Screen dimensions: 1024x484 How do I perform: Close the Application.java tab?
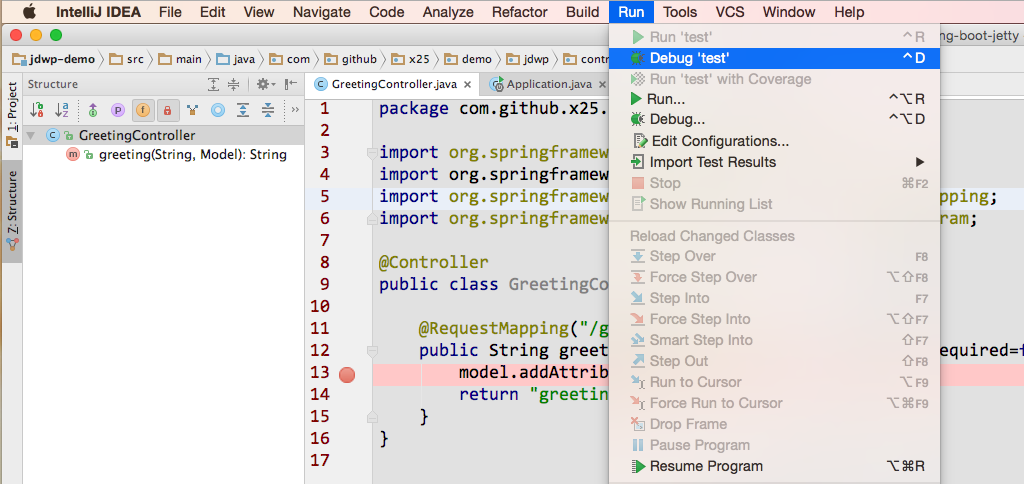602,84
